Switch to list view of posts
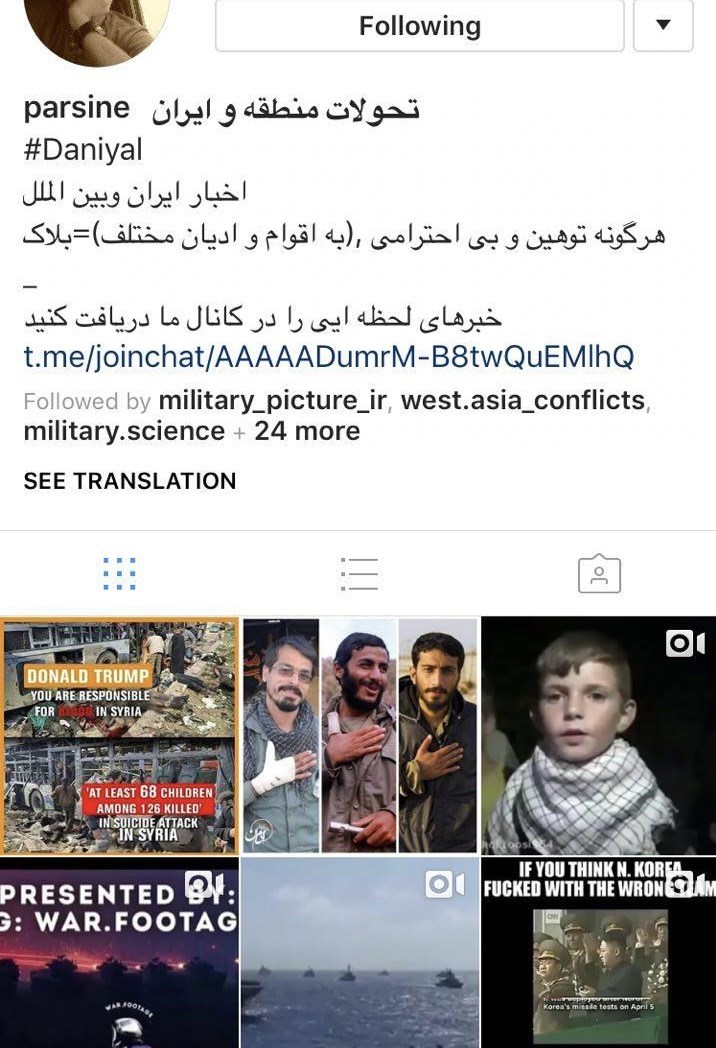Viewport: 716px width, 1048px height. [359, 573]
